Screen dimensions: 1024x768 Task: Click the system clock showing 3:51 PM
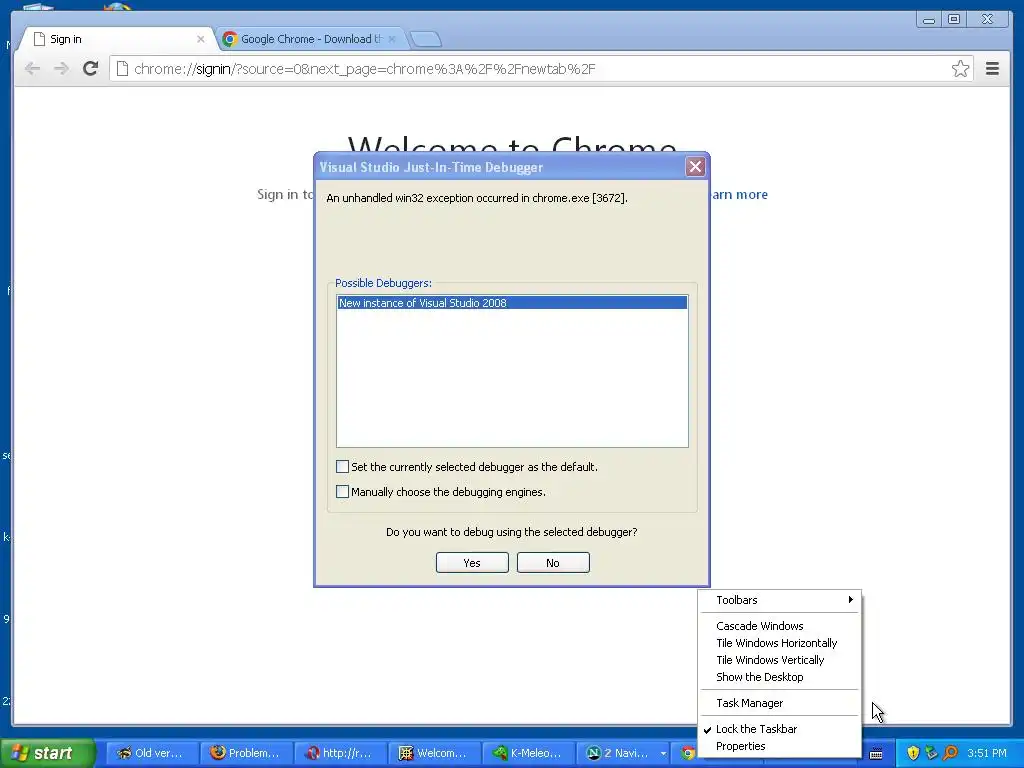[x=987, y=753]
